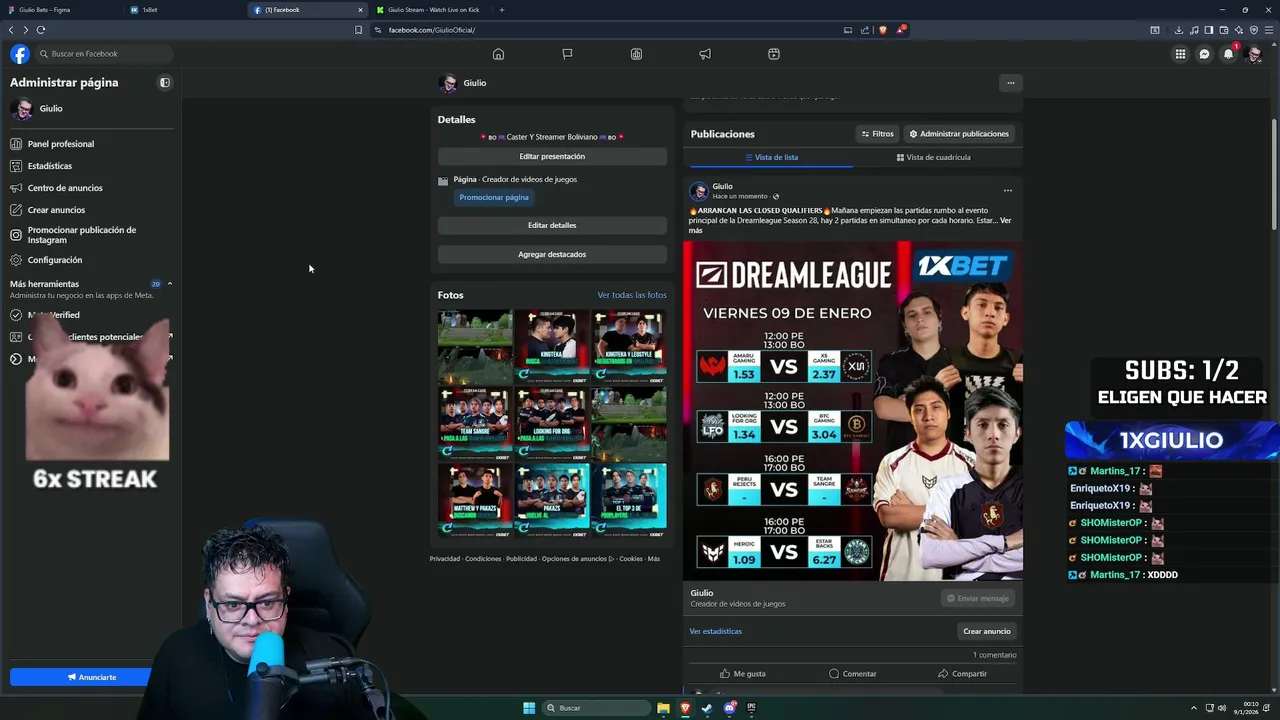Click Promocionar página button
Screen dimensions: 1280x720
[494, 197]
